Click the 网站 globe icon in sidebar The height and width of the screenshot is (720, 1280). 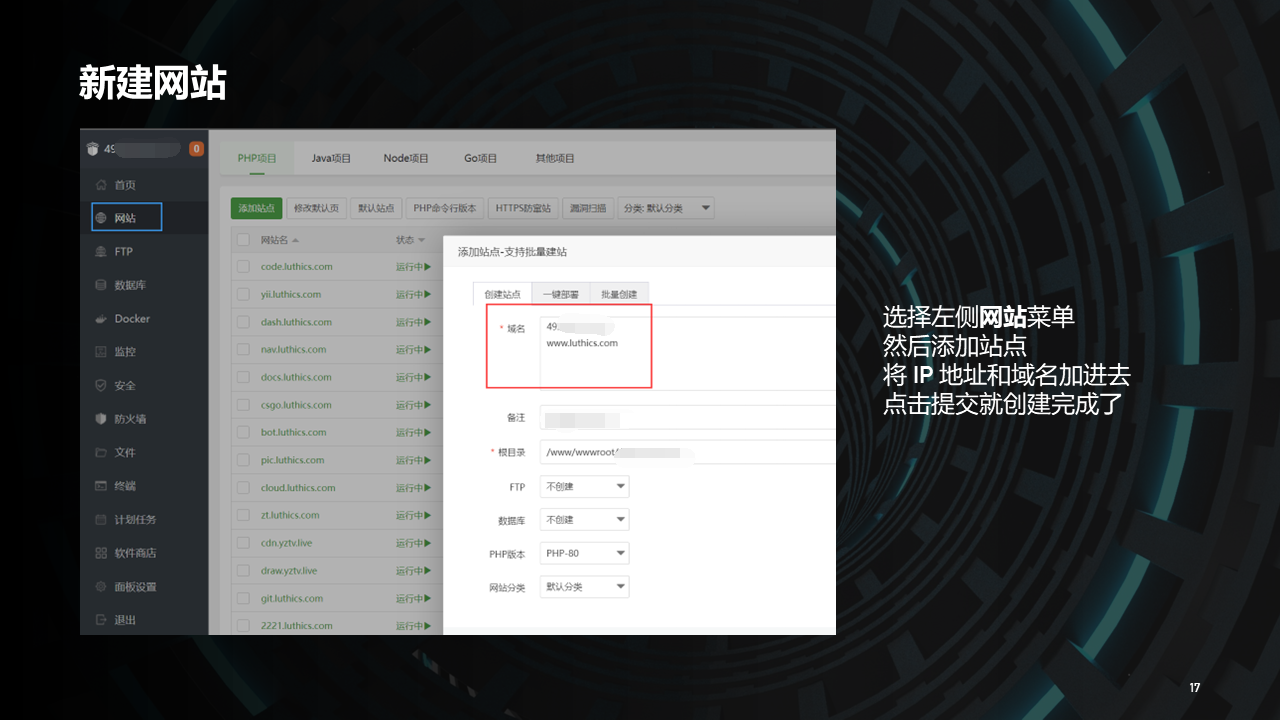(100, 218)
